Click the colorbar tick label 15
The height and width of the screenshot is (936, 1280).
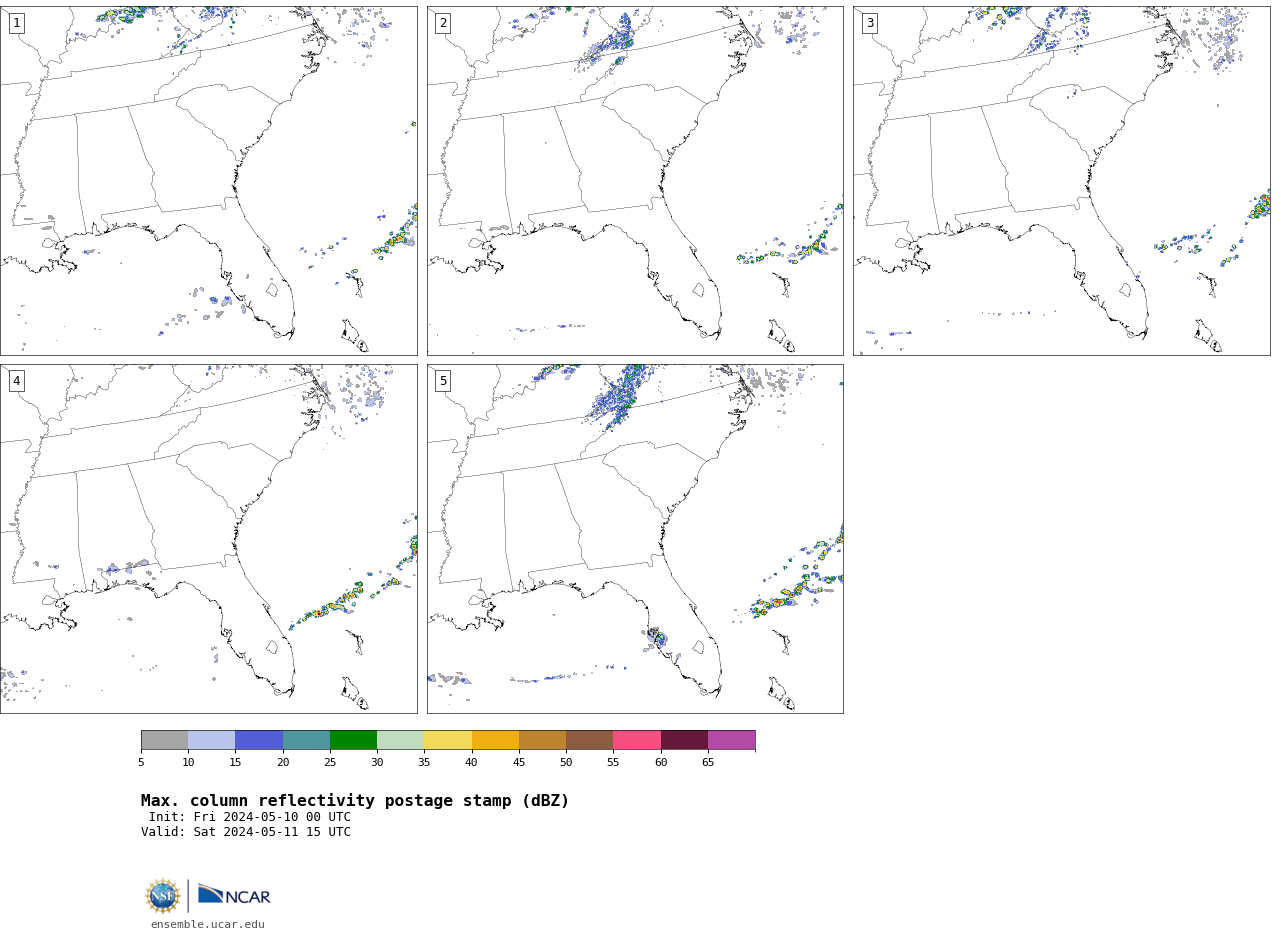click(235, 763)
